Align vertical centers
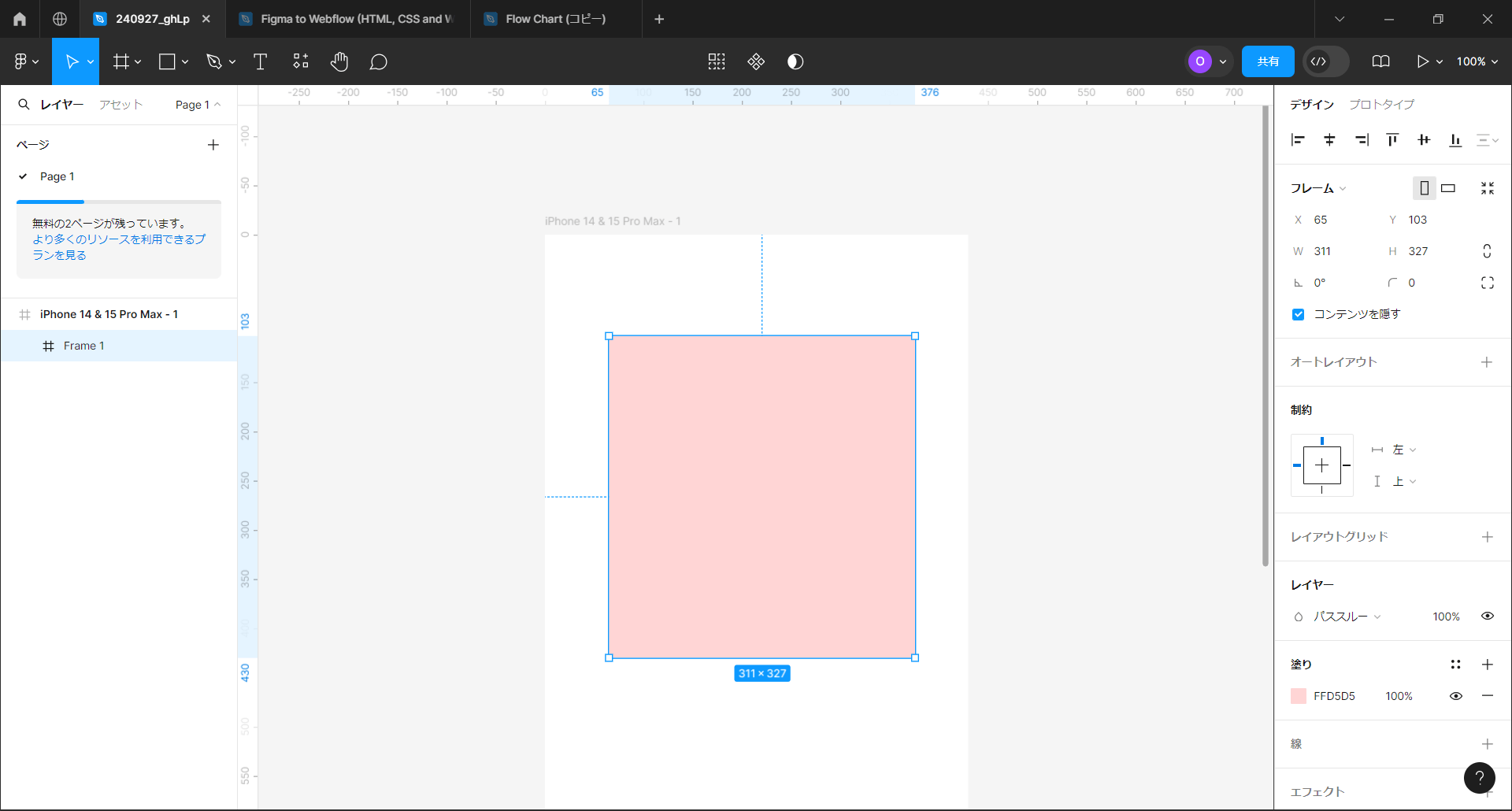The image size is (1512, 811). point(1424,140)
